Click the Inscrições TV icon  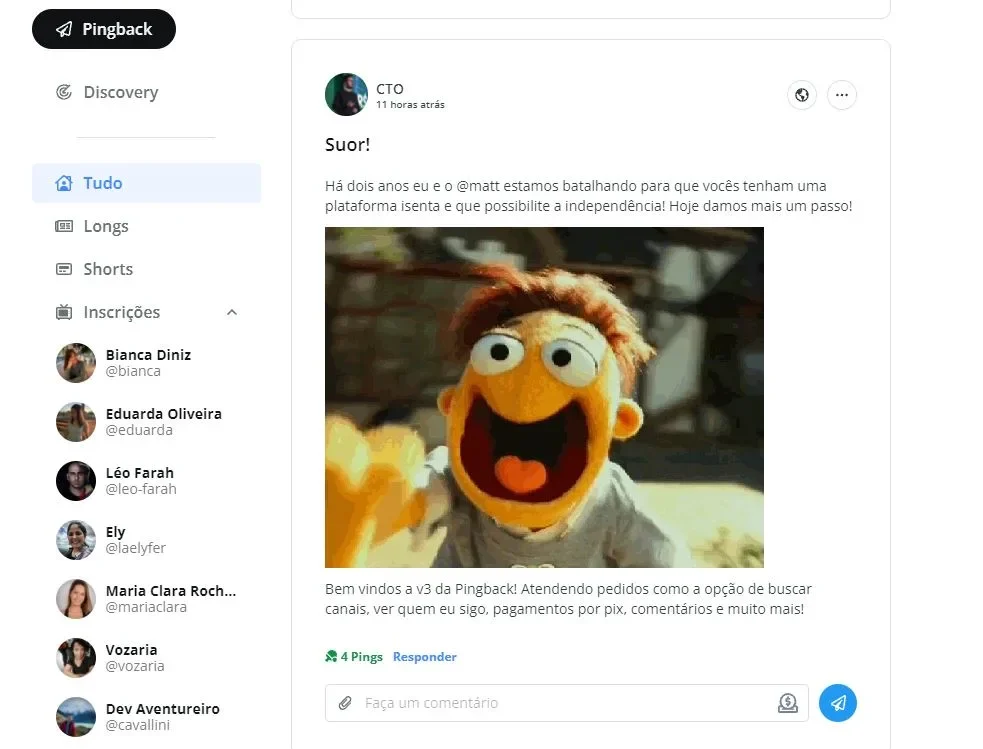(x=64, y=312)
